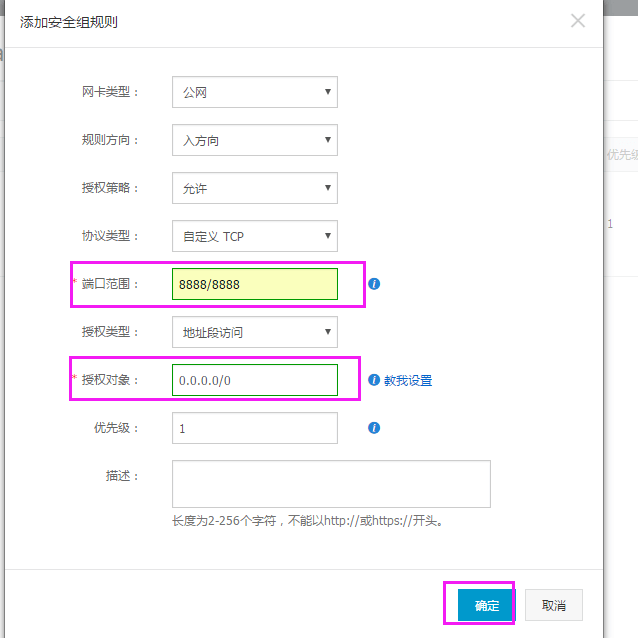
Task: Expand the 协议类型 dropdown showing 自定义 TCP
Action: [x=254, y=236]
